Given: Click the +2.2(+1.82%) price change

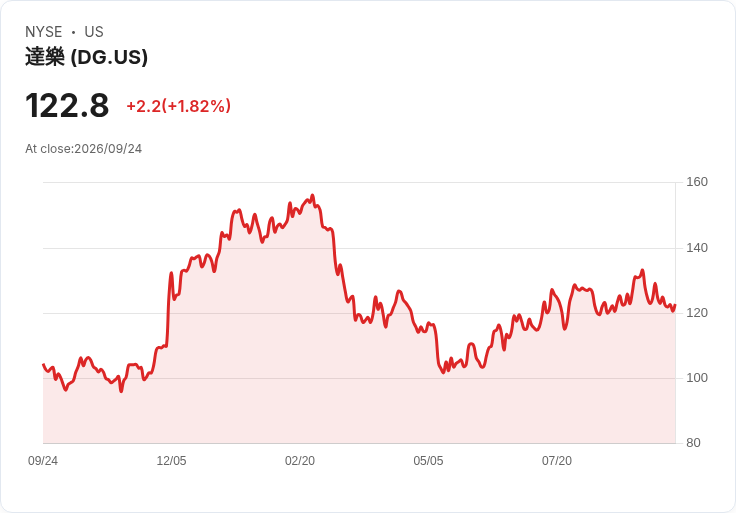Looking at the screenshot, I should (178, 106).
